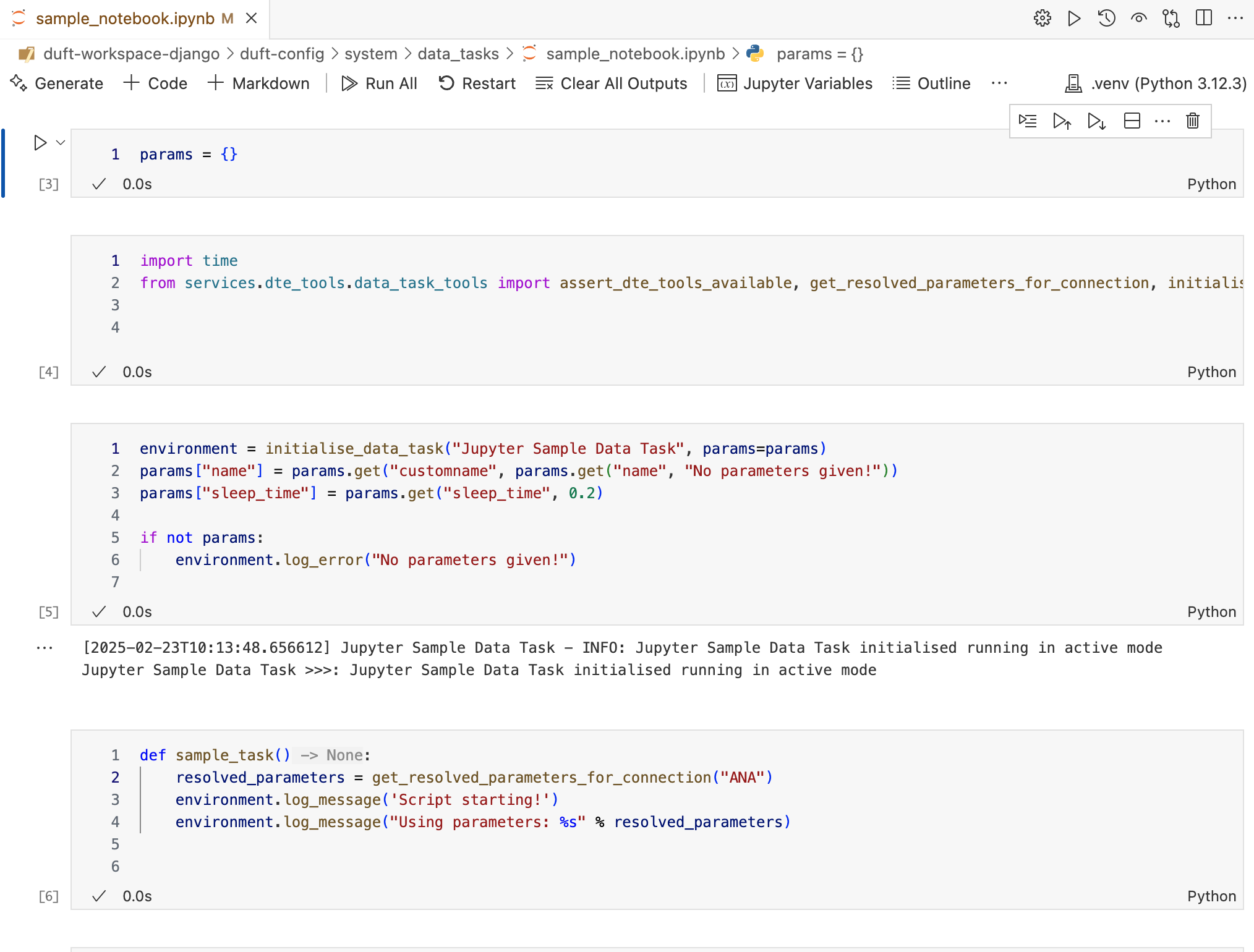Screen dimensions: 1254x952
Task: Execute cells above the current cell
Action: click(1062, 121)
